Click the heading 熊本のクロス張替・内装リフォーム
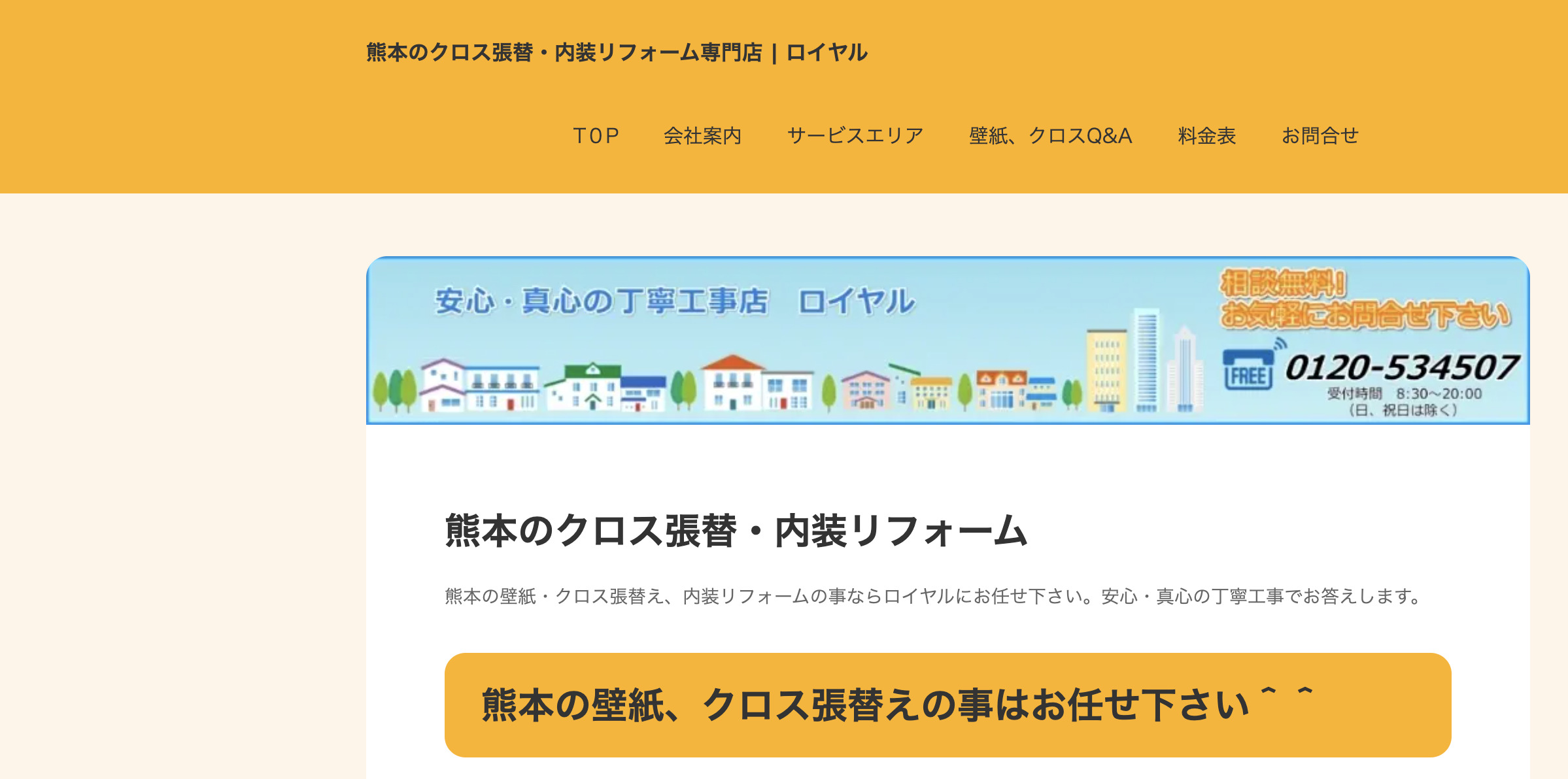Viewport: 1568px width, 779px height. (736, 530)
